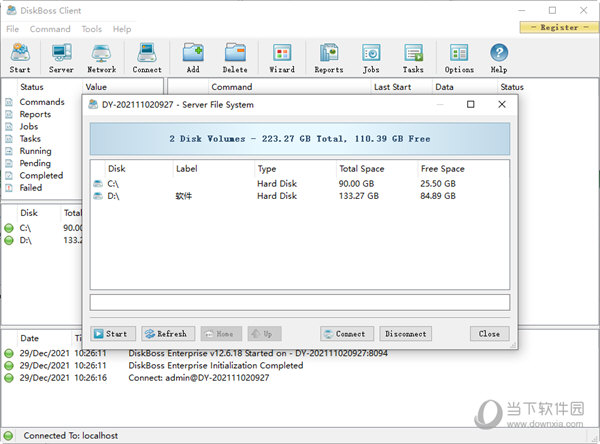Select the Running status row
The image size is (600, 444).
tap(35, 151)
